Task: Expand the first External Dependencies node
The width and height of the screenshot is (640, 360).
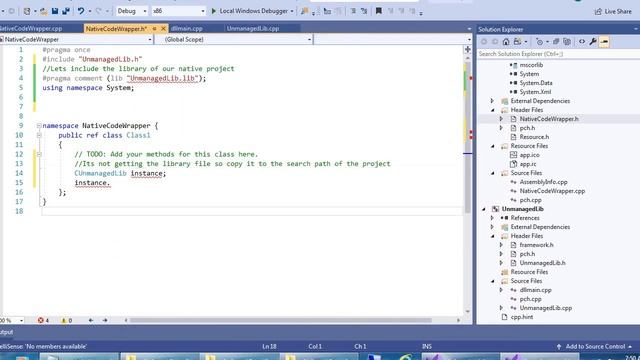Action: [x=492, y=101]
